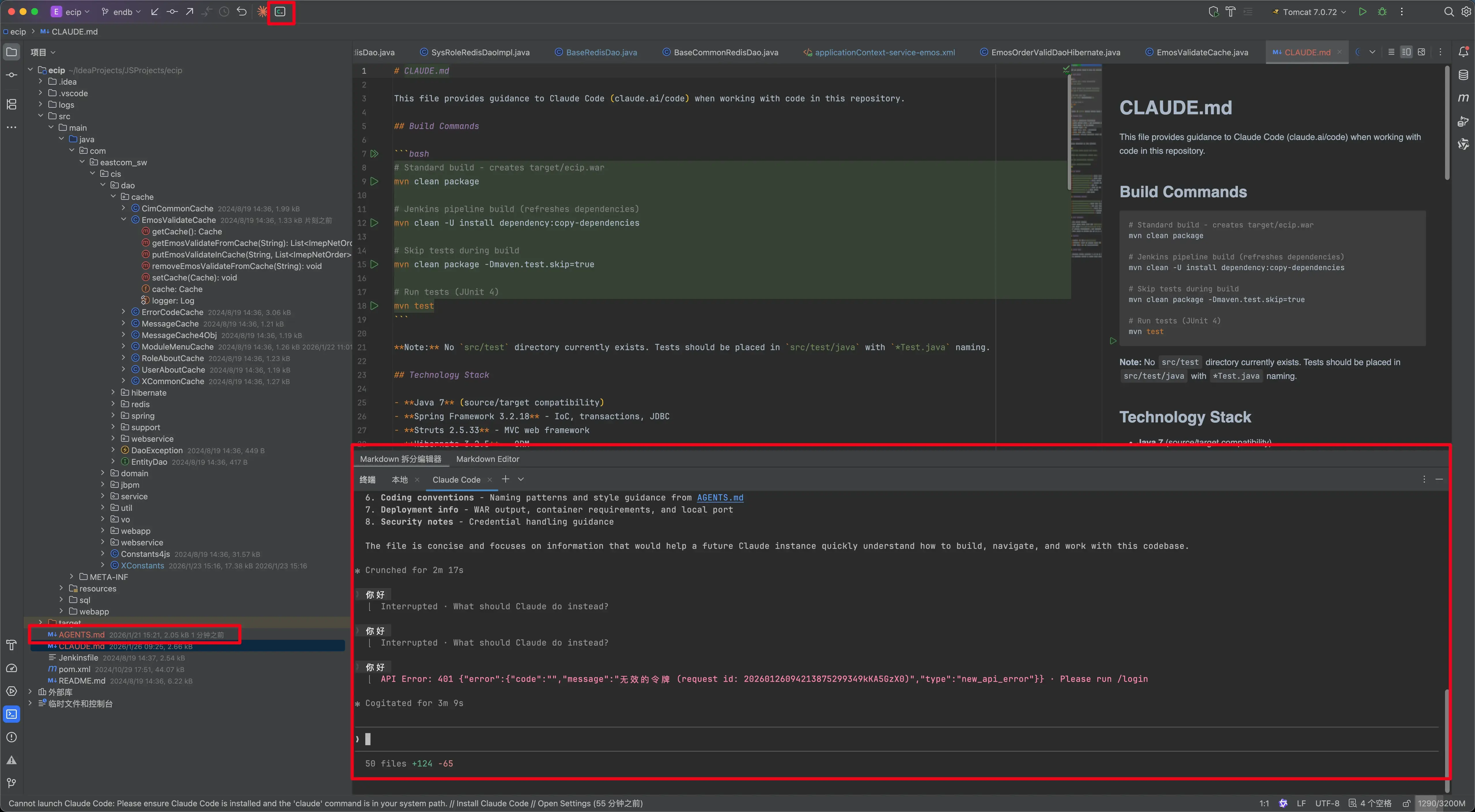Open the endb branch dropdown
The width and height of the screenshot is (1475, 812).
pyautogui.click(x=121, y=12)
